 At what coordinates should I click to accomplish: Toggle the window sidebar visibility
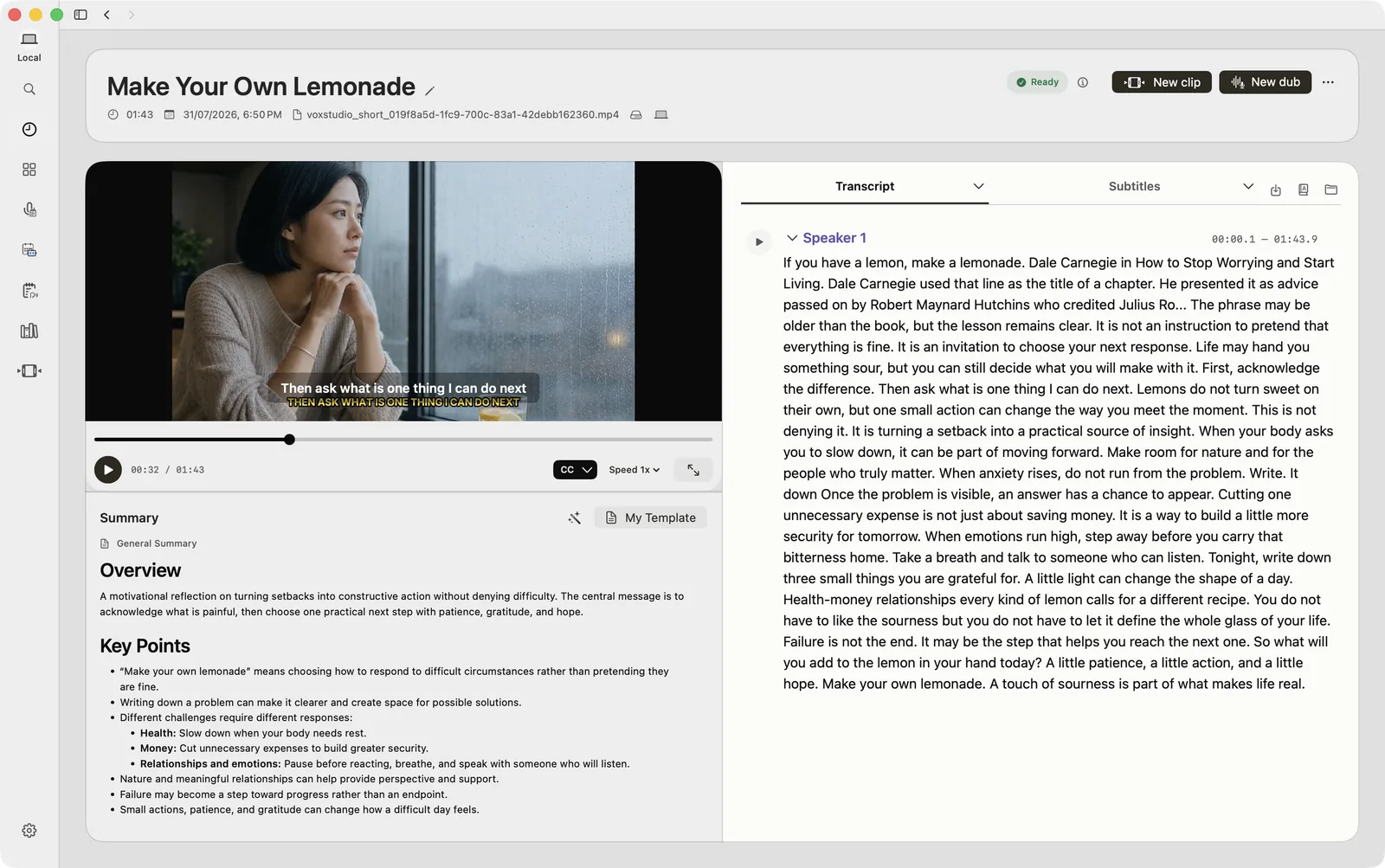[x=81, y=15]
